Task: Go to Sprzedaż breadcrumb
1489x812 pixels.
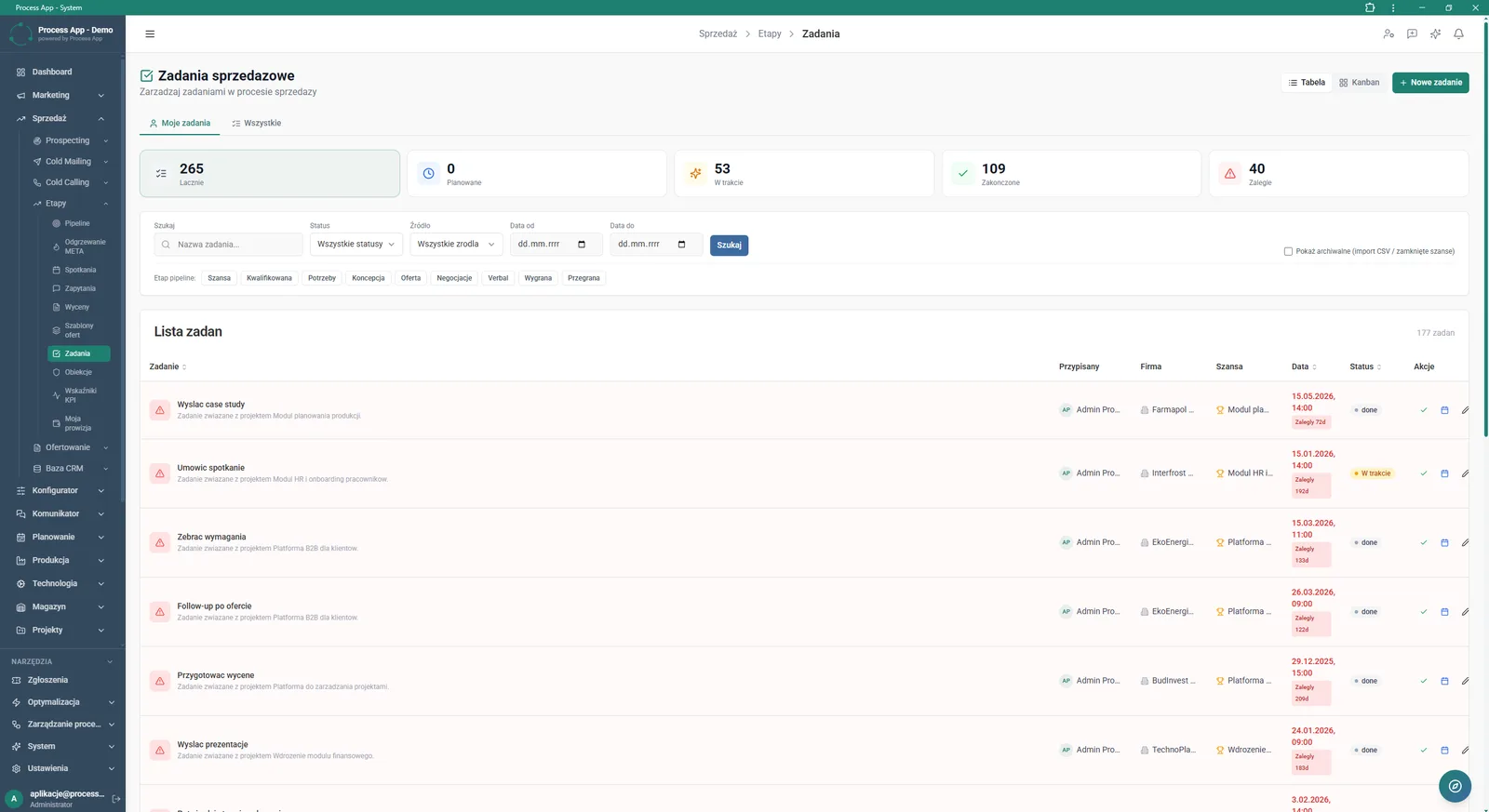Action: pos(718,33)
